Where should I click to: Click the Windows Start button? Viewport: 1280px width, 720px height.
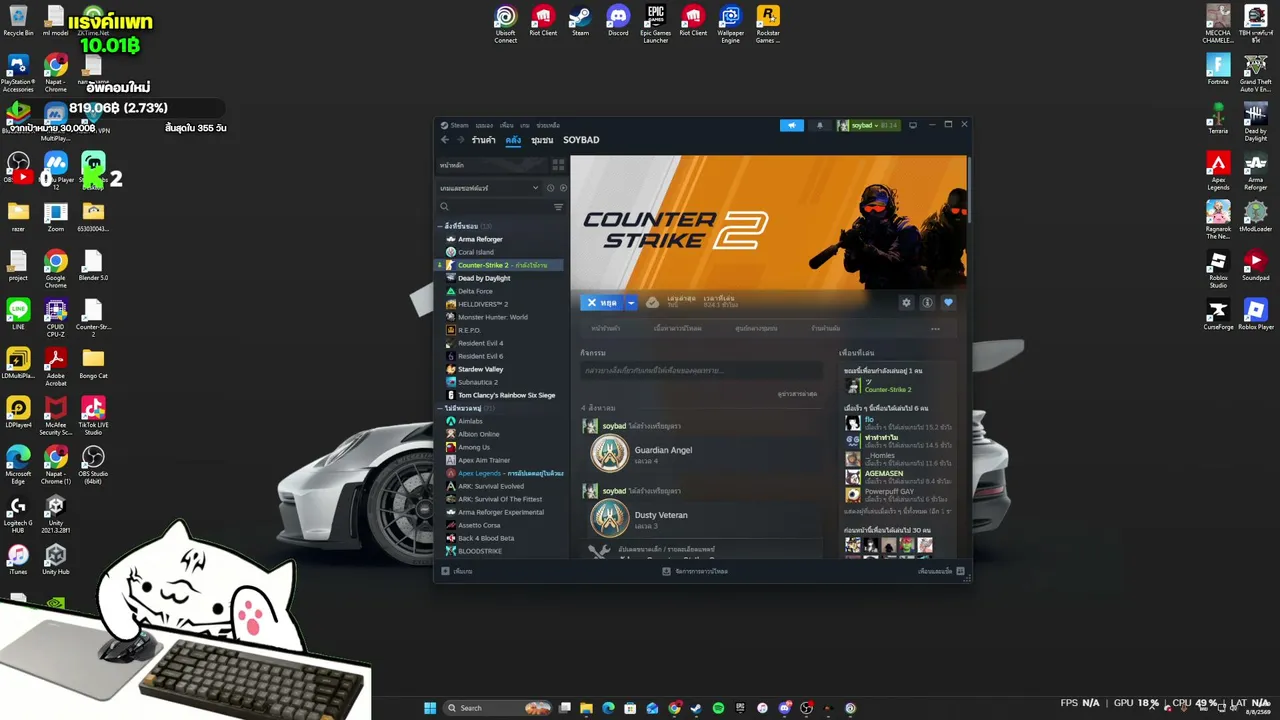click(x=430, y=708)
